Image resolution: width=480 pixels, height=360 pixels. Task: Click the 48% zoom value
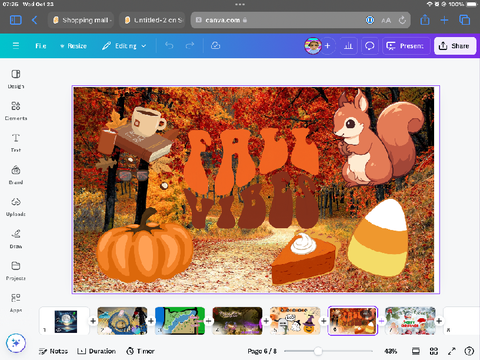click(391, 351)
